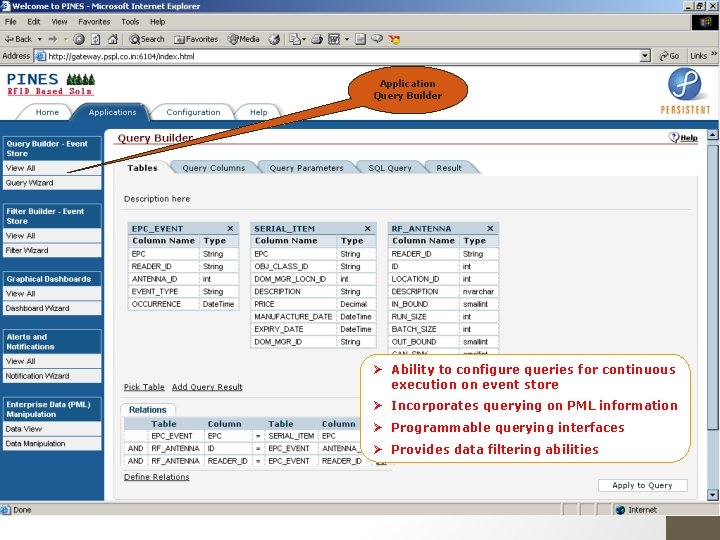Open Filter Wizard in the sidebar
This screenshot has width=720, height=540.
point(52,250)
